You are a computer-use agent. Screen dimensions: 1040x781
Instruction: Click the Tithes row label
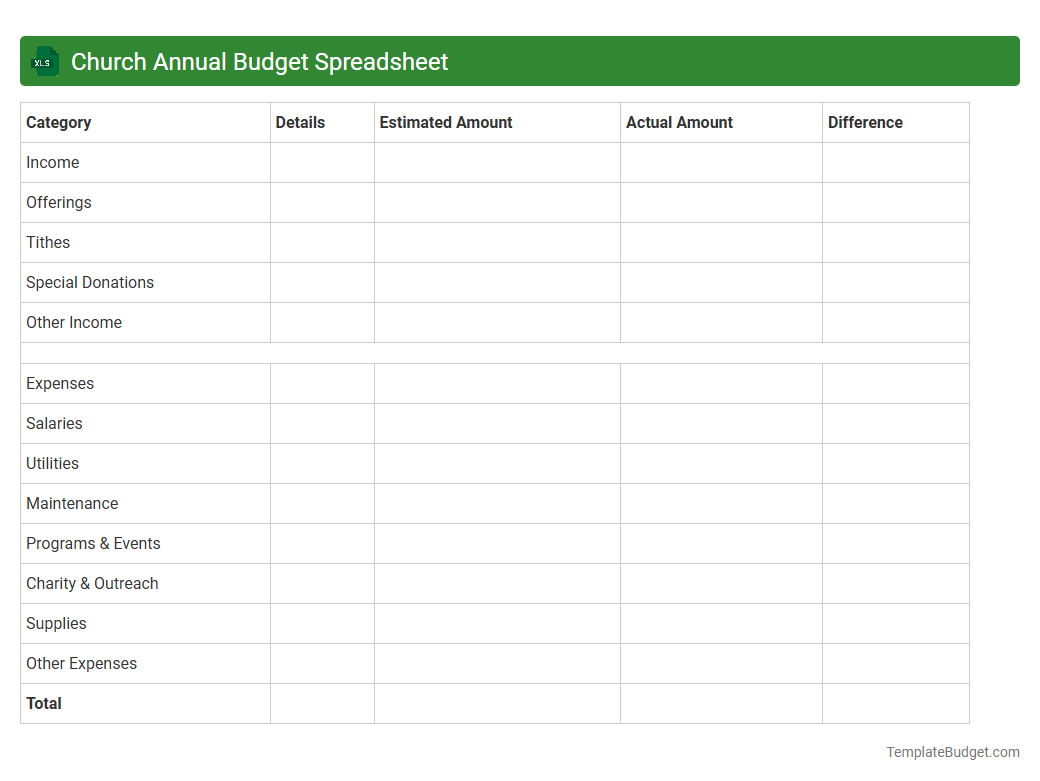[48, 242]
